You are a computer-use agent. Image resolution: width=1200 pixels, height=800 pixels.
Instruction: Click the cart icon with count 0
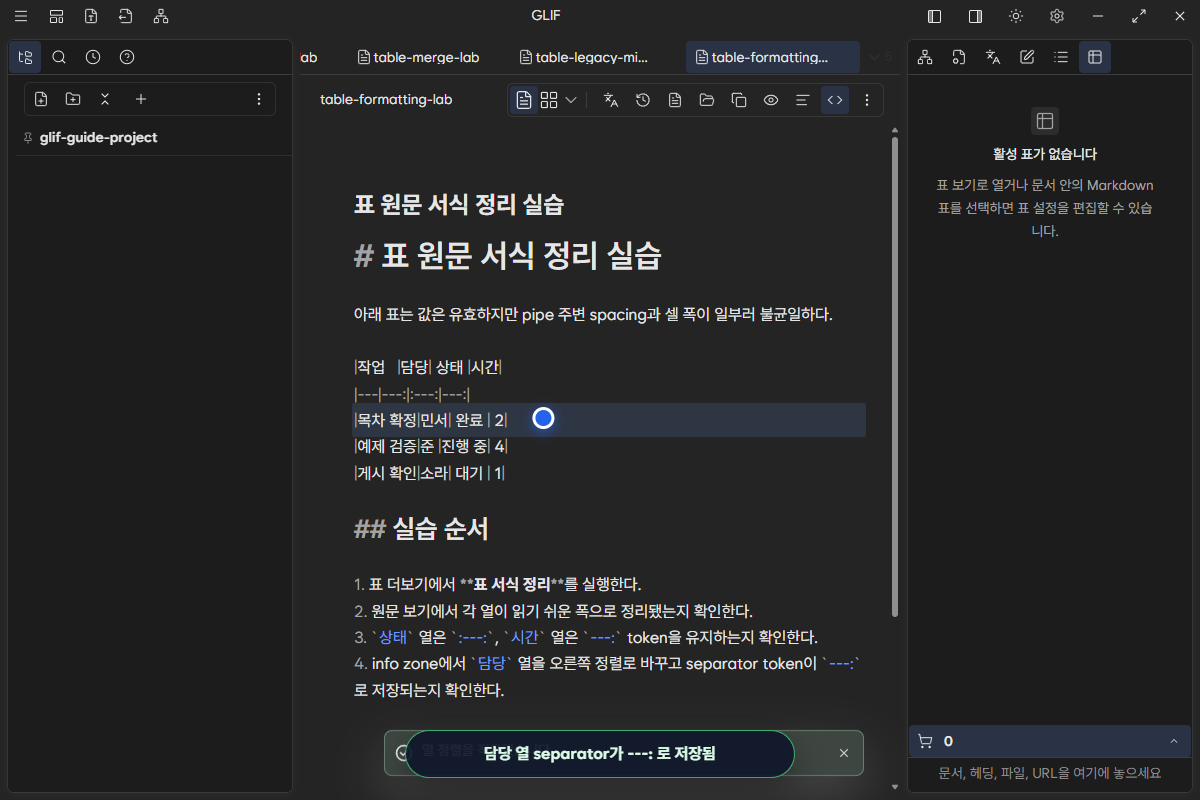click(x=925, y=741)
